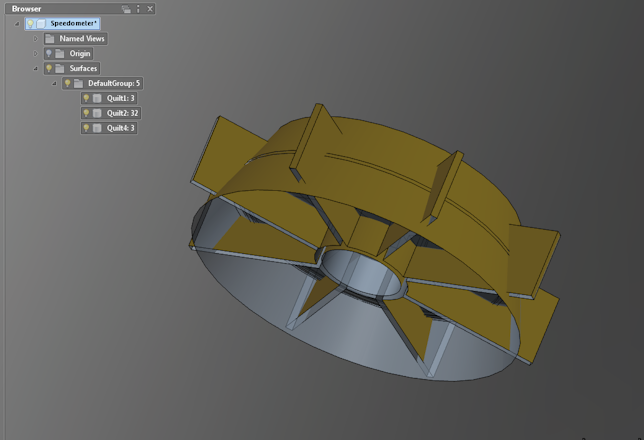Viewport: 644px width, 440px height.
Task: Close the Browser panel
Action: 150,9
